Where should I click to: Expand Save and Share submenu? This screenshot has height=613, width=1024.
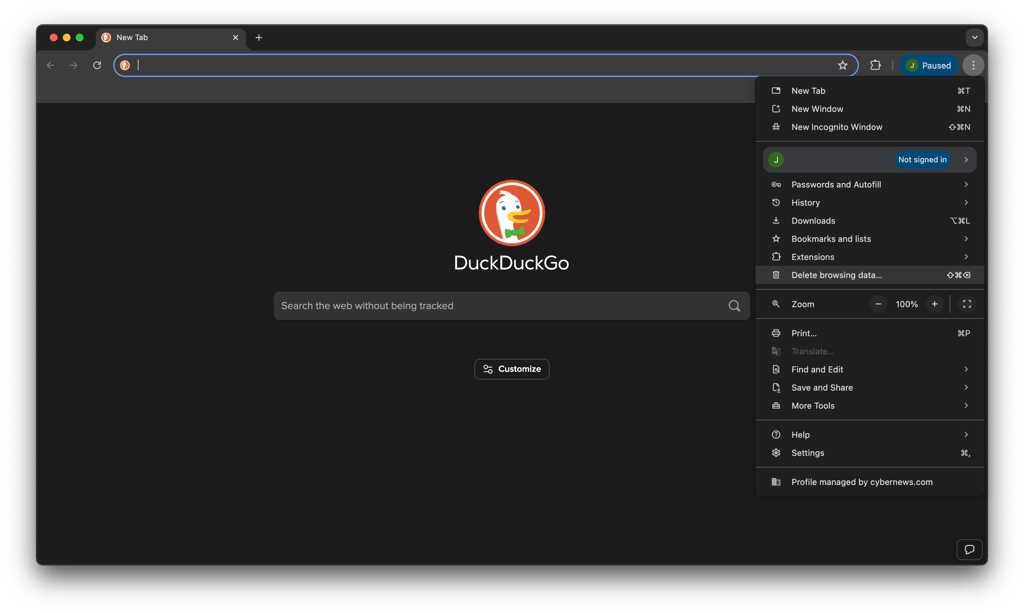tap(870, 388)
